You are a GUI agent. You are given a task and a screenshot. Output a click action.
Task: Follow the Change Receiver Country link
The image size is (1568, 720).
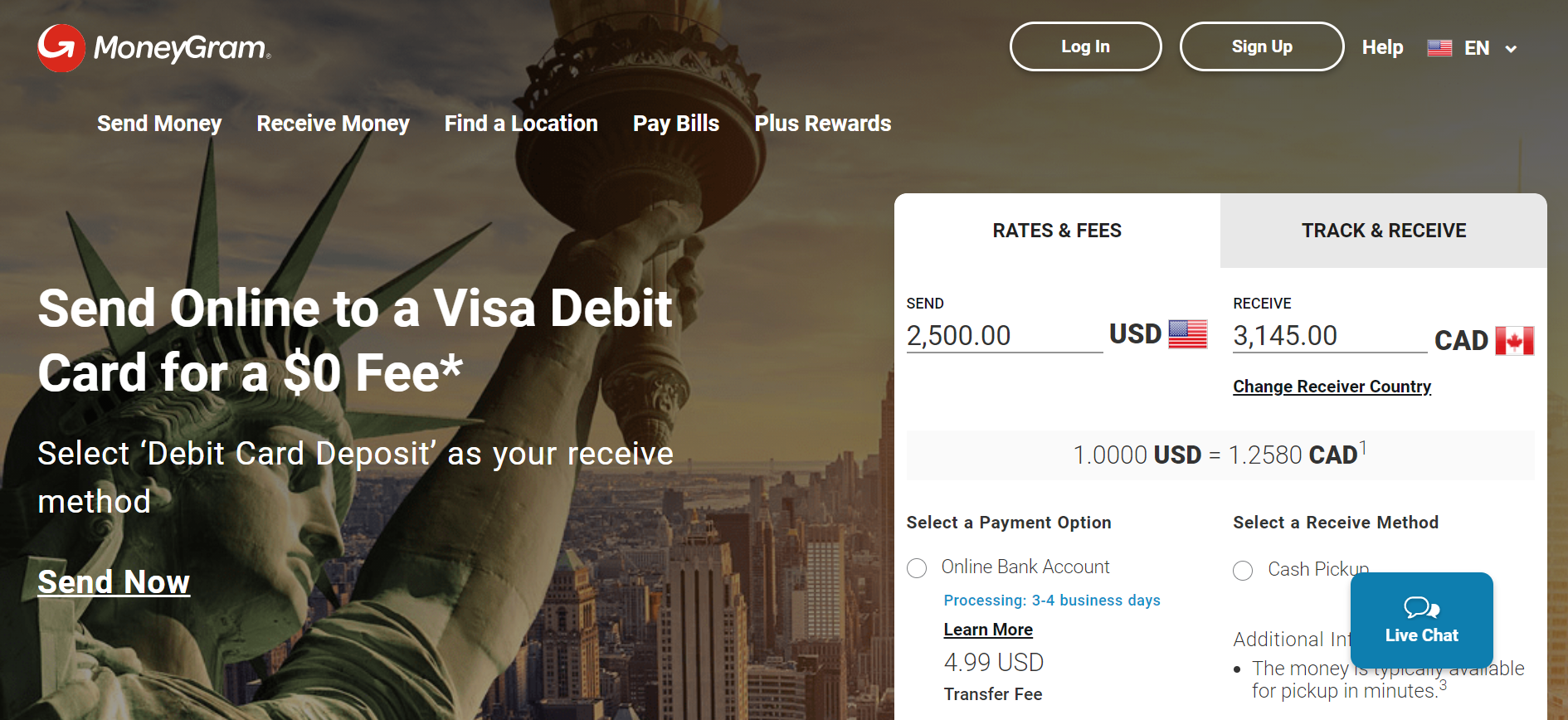[x=1332, y=387]
